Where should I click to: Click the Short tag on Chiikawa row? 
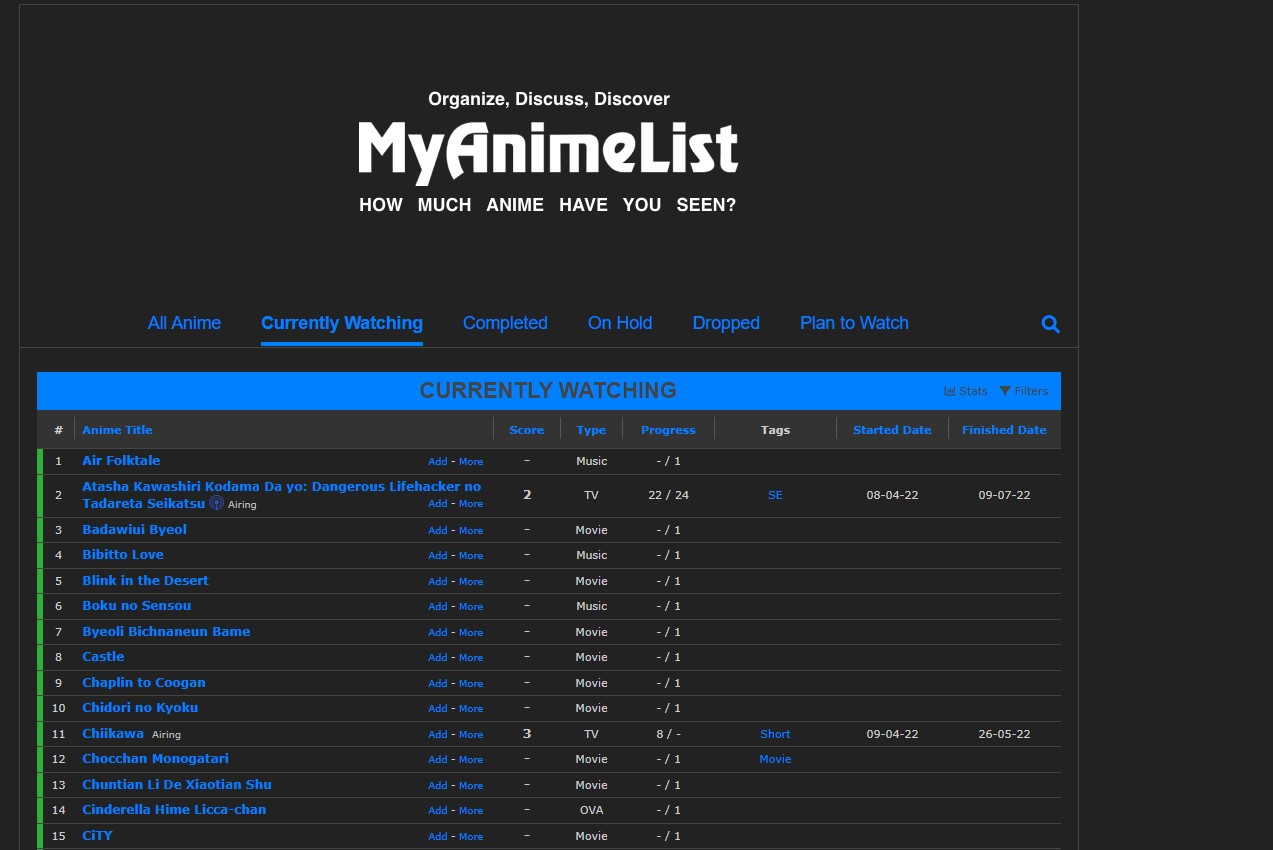coord(775,734)
